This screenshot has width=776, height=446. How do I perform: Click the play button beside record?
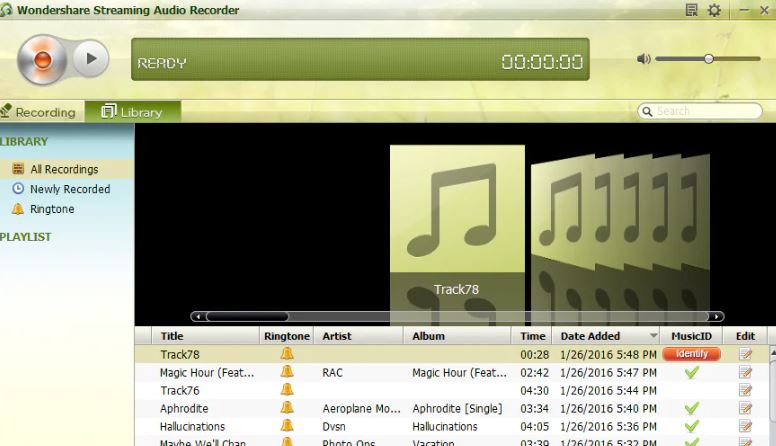pos(91,58)
